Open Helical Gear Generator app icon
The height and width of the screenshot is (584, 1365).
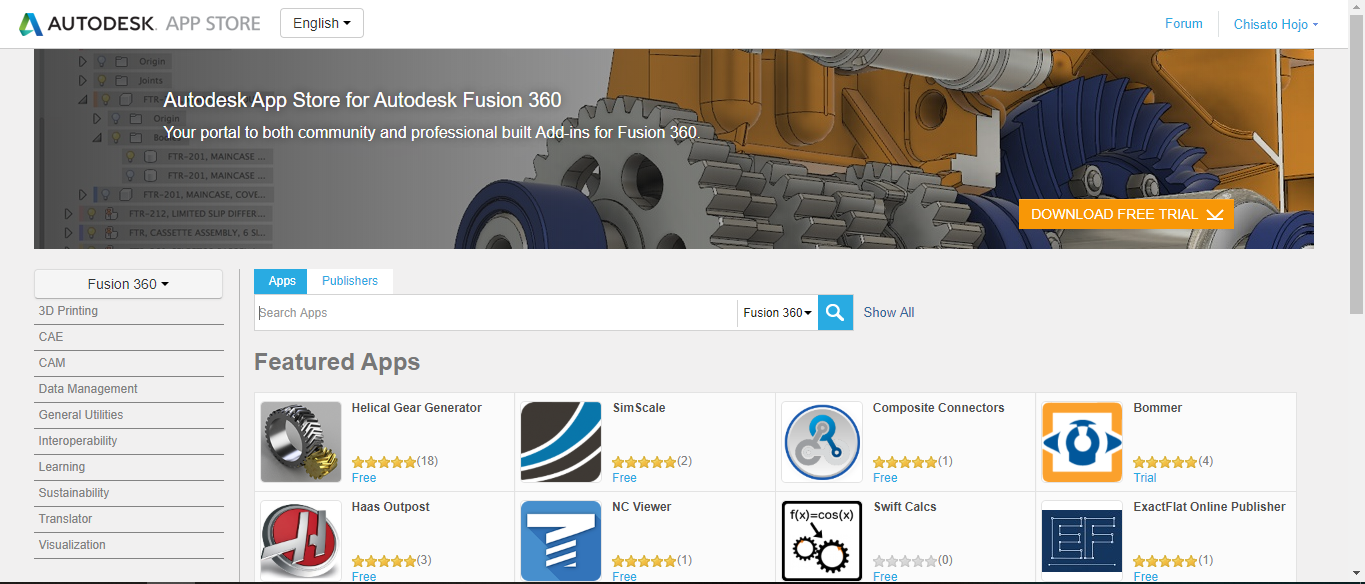coord(301,442)
